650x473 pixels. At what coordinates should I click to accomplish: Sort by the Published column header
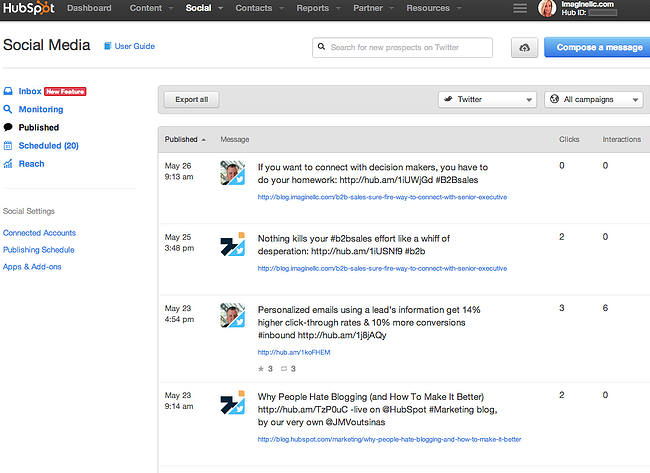click(x=185, y=139)
